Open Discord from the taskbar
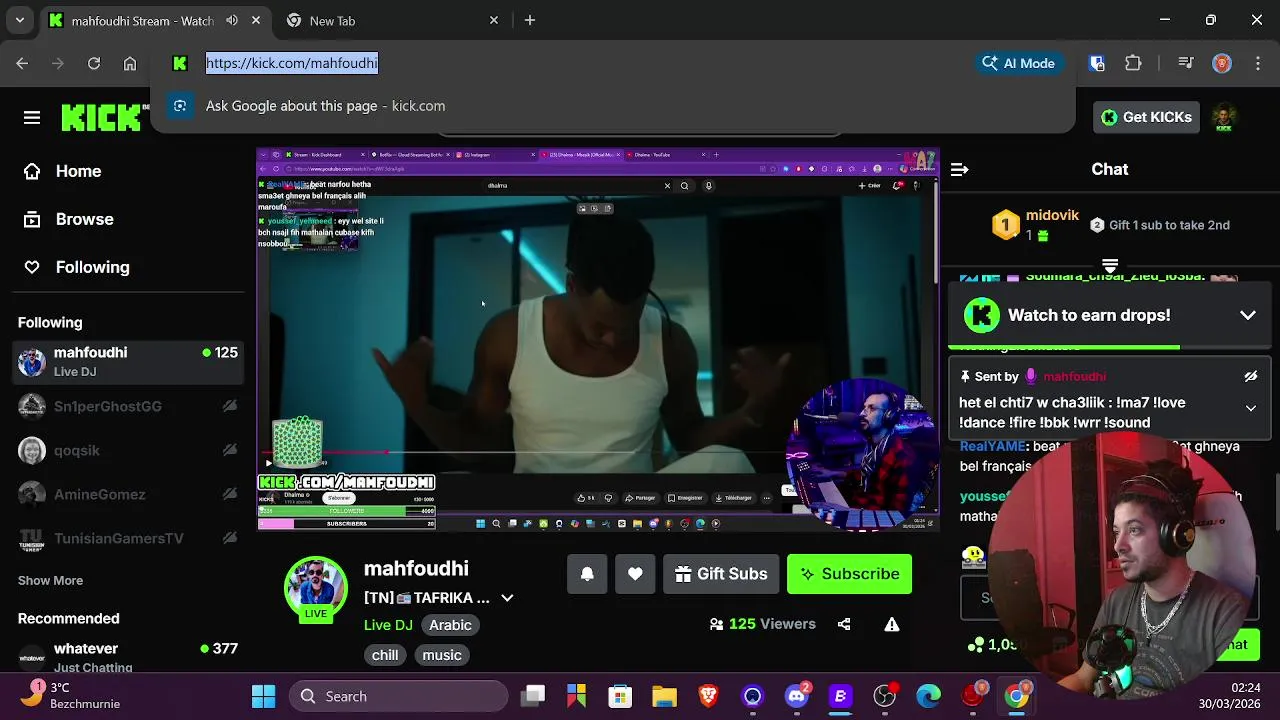This screenshot has width=1280, height=720. pos(797,696)
